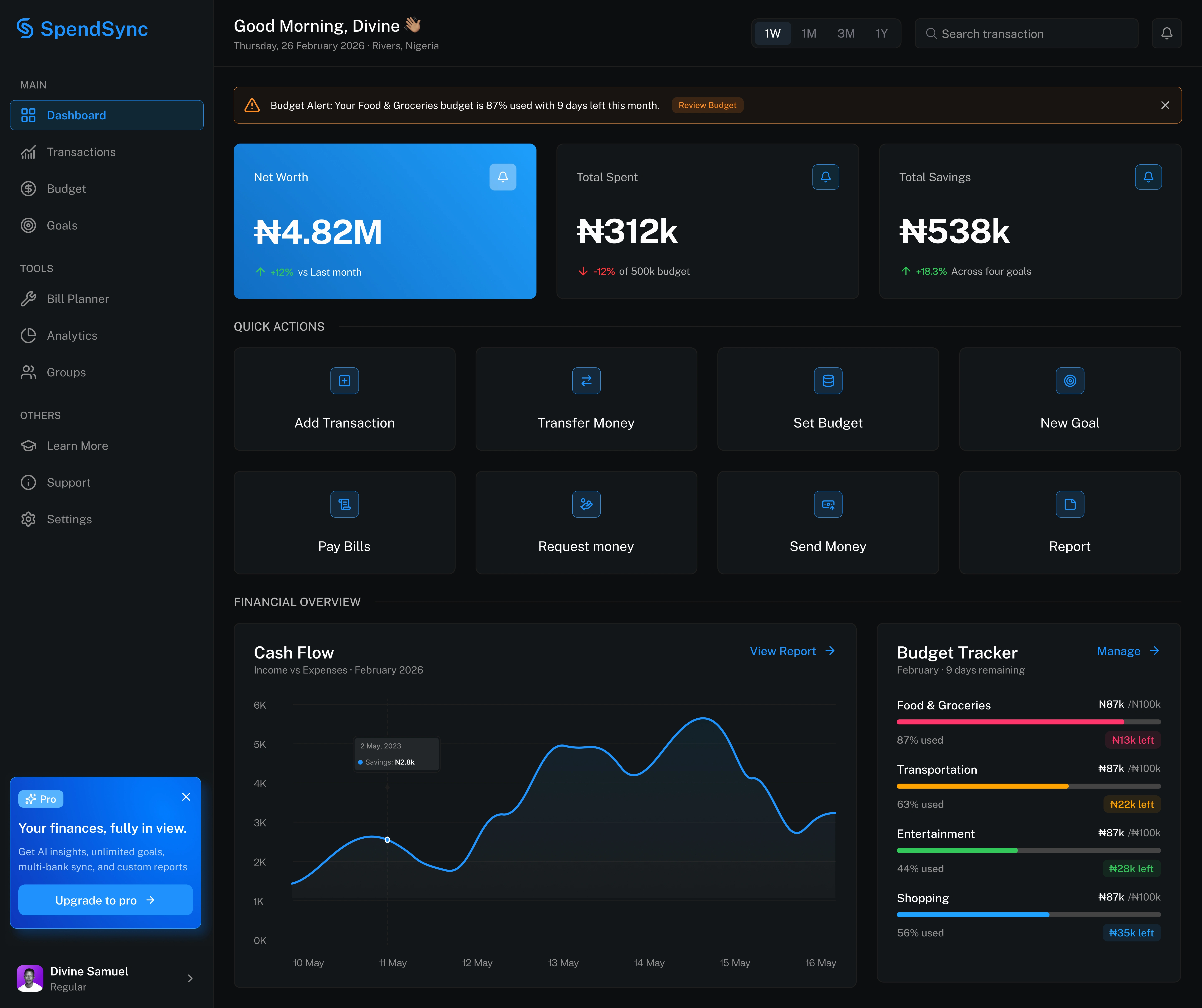1202x1008 pixels.
Task: Open Manage arrow in Budget Tracker
Action: coord(1154,651)
